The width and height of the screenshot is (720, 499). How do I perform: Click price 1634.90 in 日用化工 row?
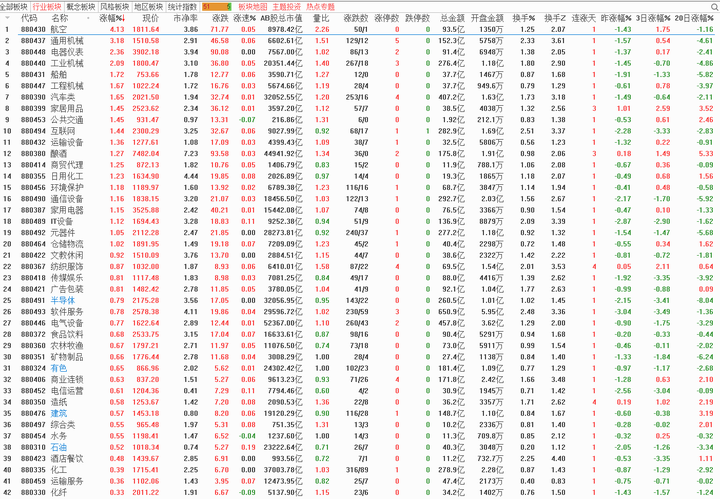click(x=146, y=176)
